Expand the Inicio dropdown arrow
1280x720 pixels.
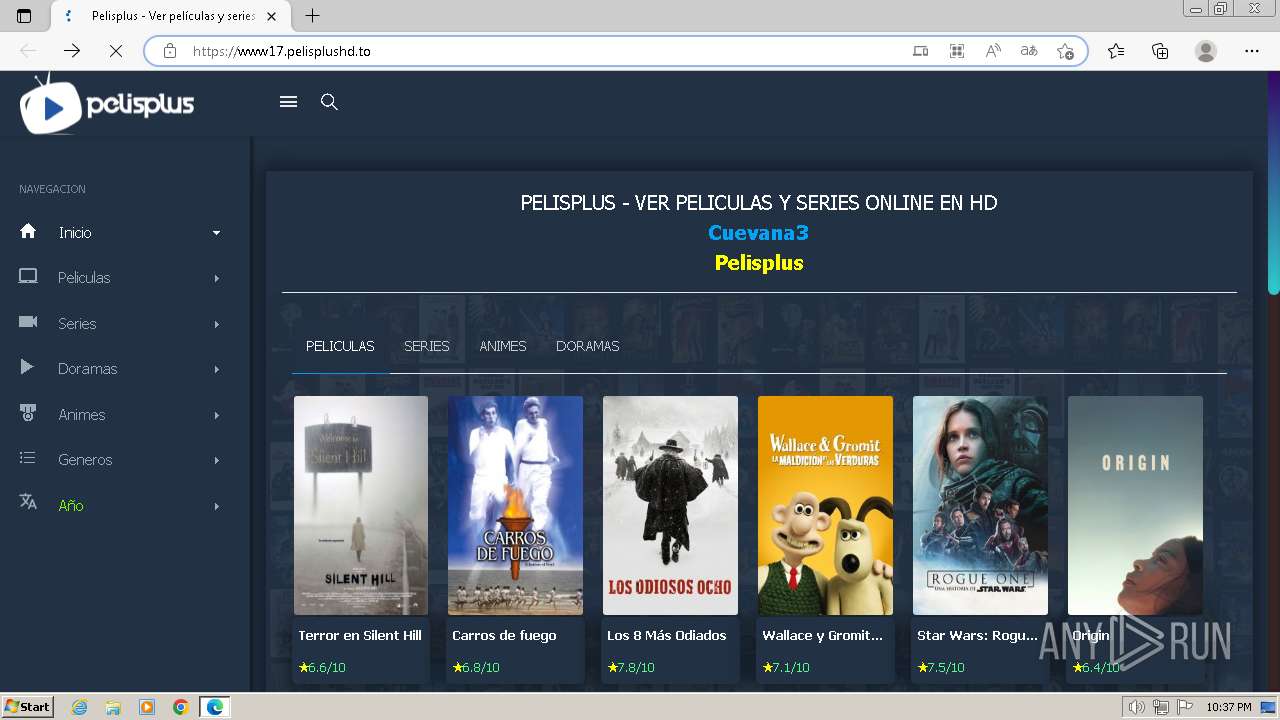216,233
